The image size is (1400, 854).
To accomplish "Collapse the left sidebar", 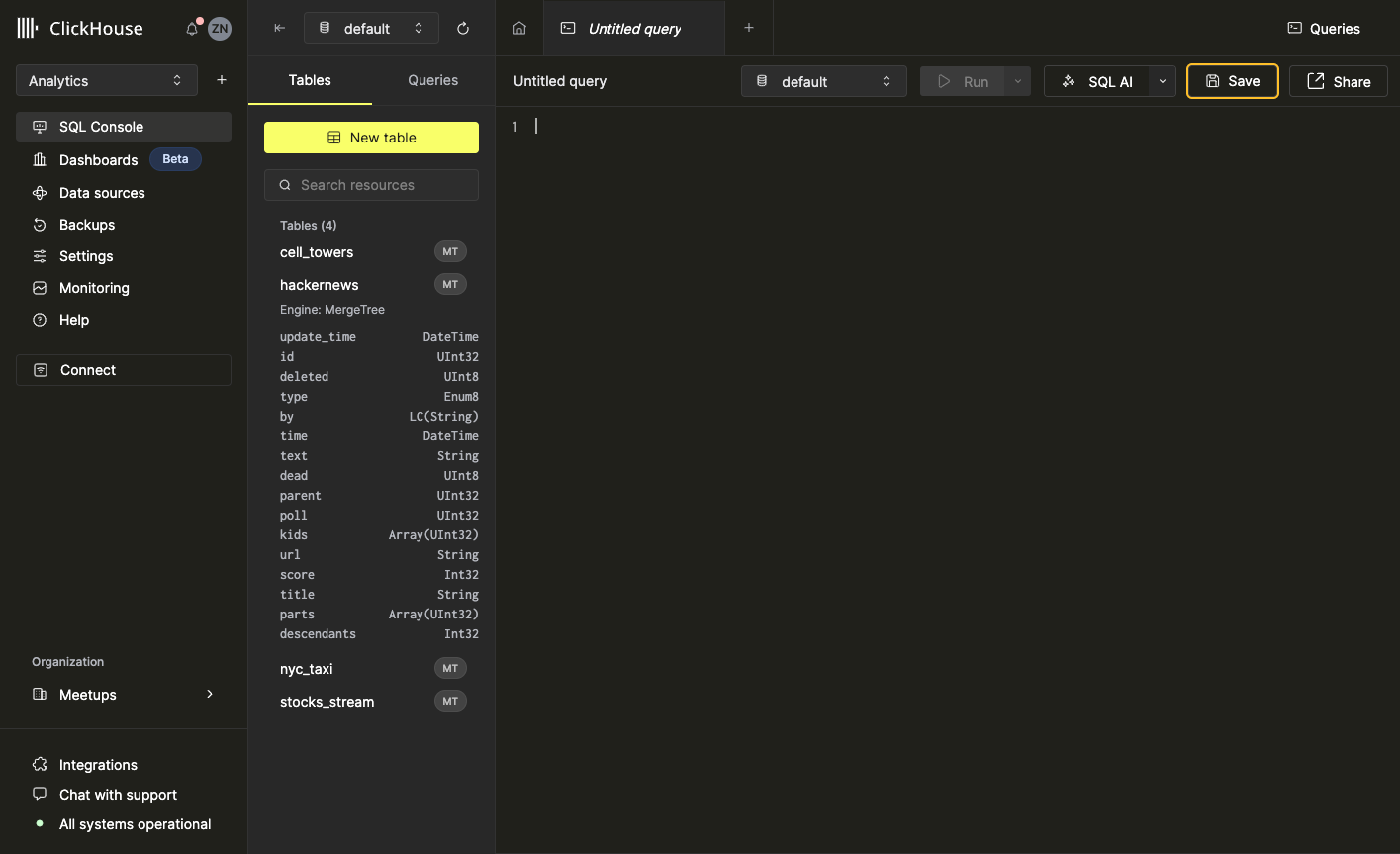I will pos(278,28).
